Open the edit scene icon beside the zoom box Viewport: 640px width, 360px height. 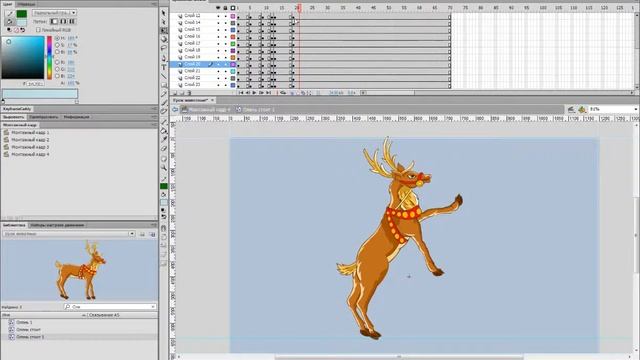point(571,109)
